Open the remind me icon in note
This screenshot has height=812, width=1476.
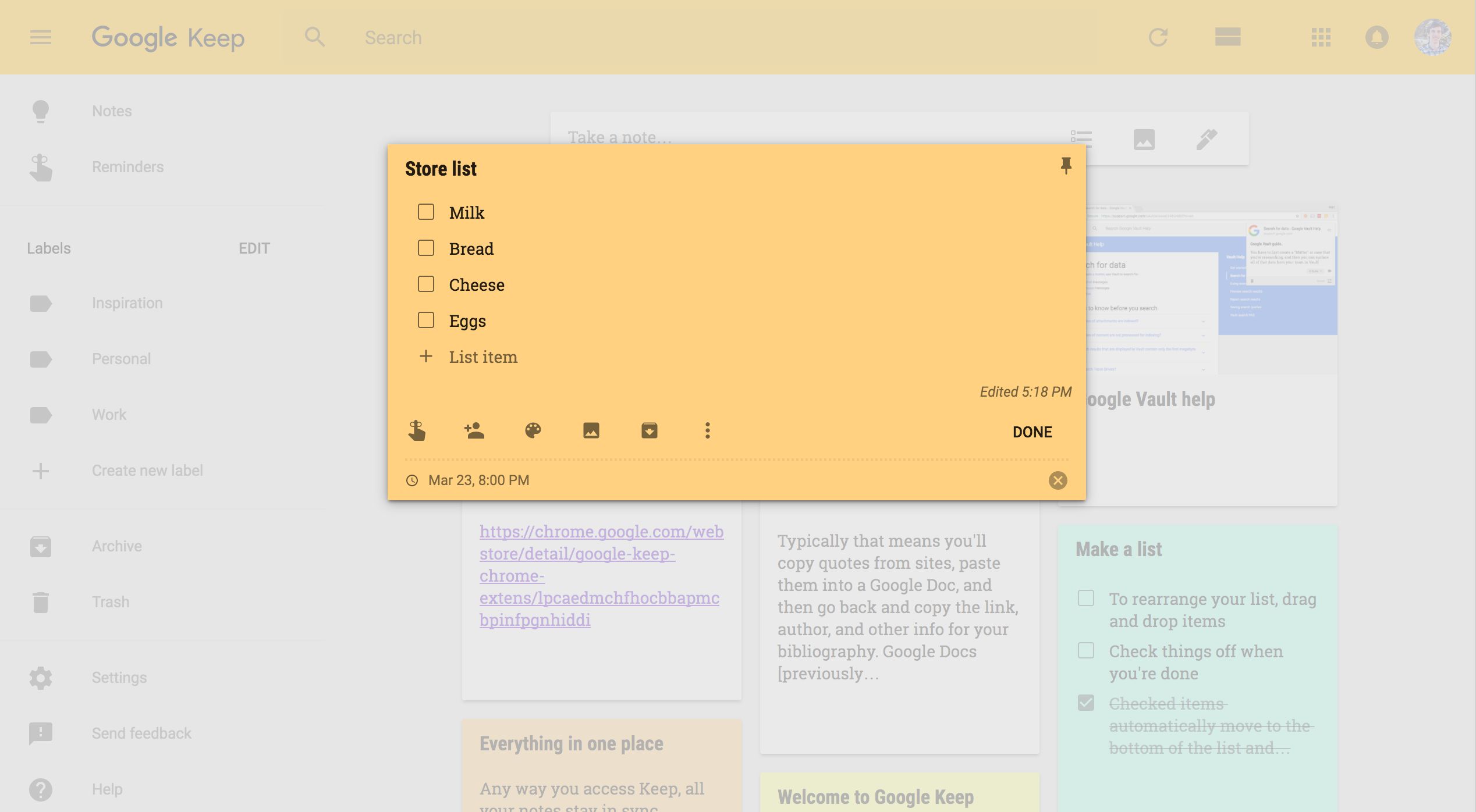point(417,431)
